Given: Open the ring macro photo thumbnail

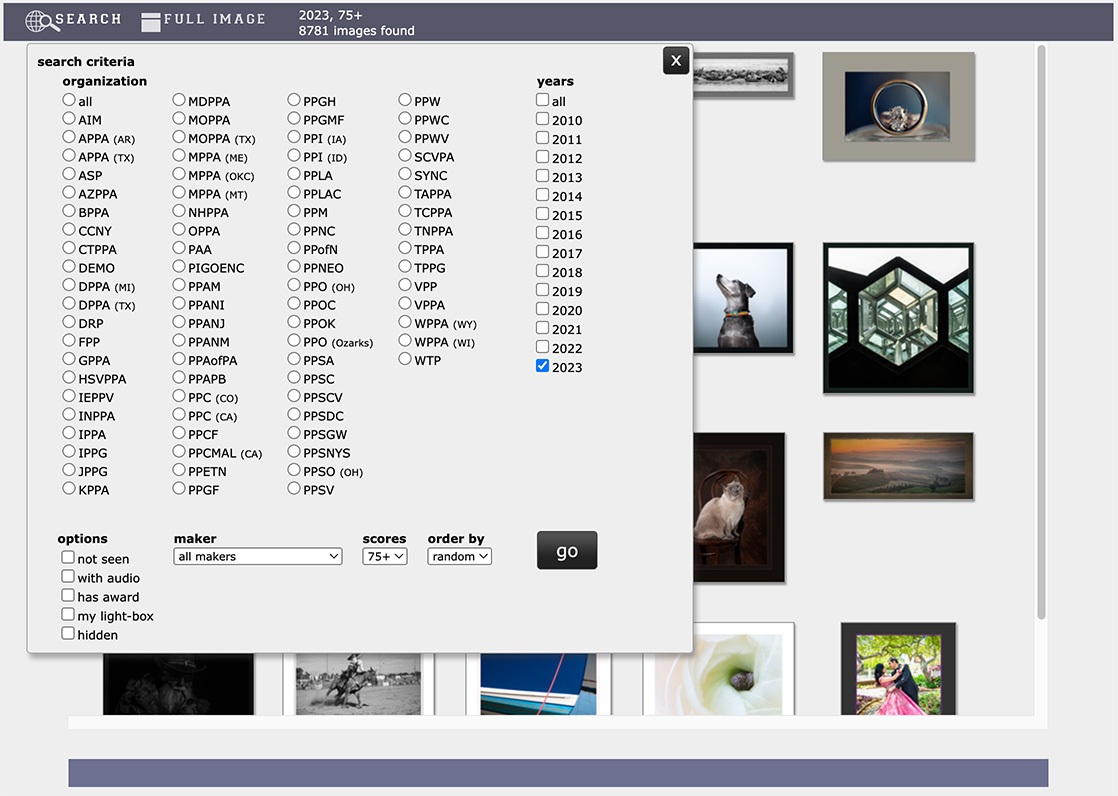Looking at the screenshot, I should (x=897, y=106).
